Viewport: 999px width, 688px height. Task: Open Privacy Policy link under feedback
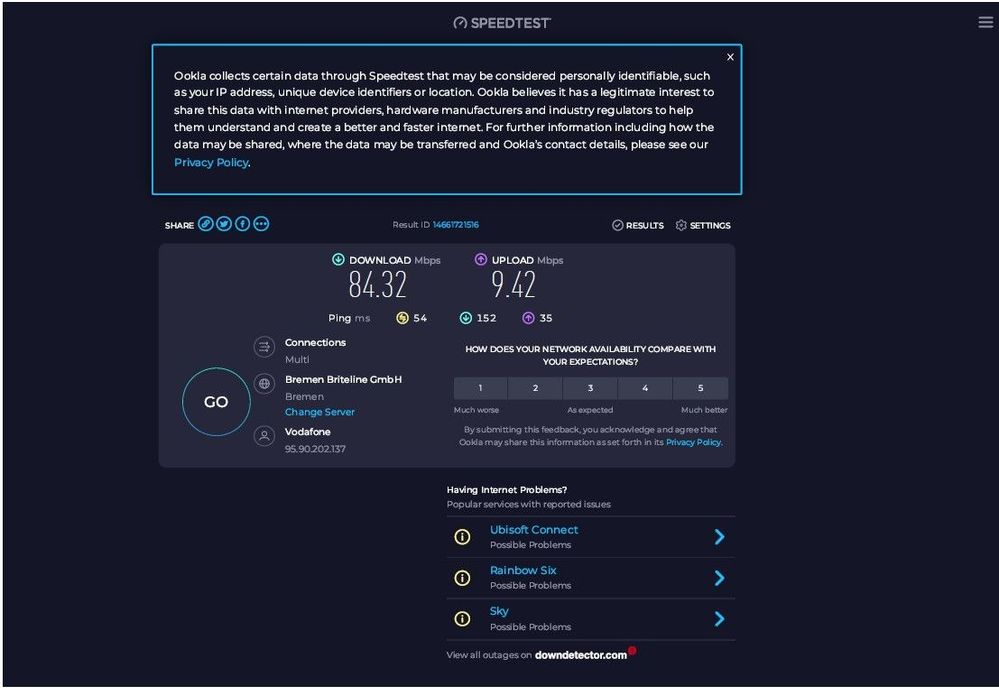pyautogui.click(x=694, y=442)
